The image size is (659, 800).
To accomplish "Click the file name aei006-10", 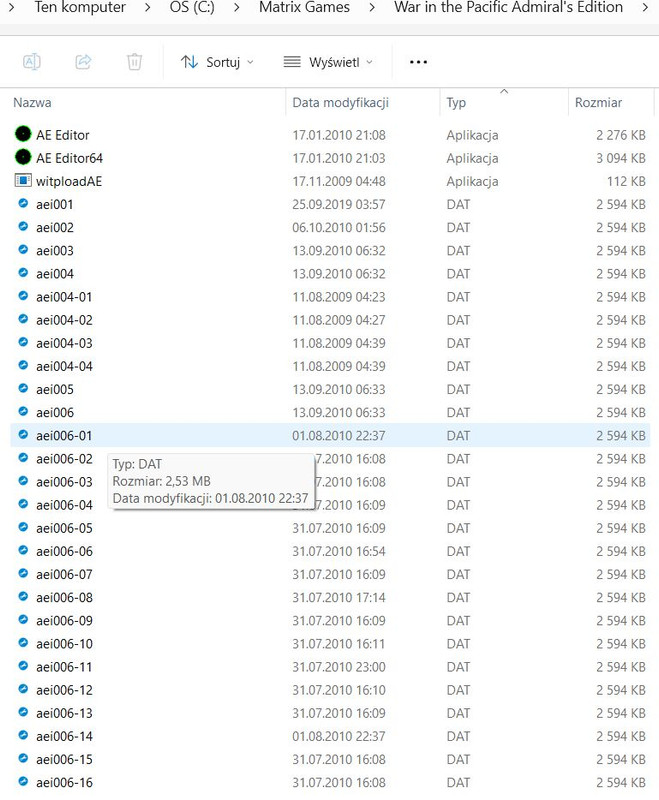I will (x=64, y=644).
